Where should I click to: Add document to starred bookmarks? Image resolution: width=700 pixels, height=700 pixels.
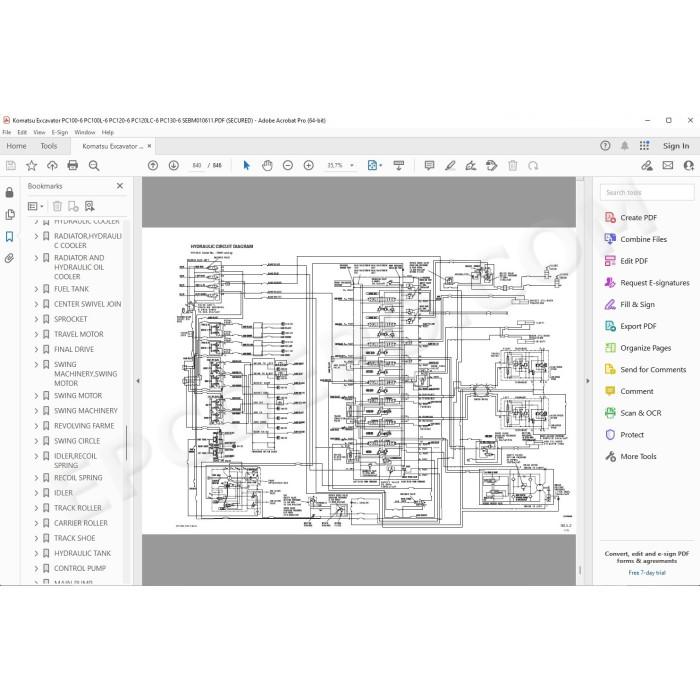click(31, 166)
